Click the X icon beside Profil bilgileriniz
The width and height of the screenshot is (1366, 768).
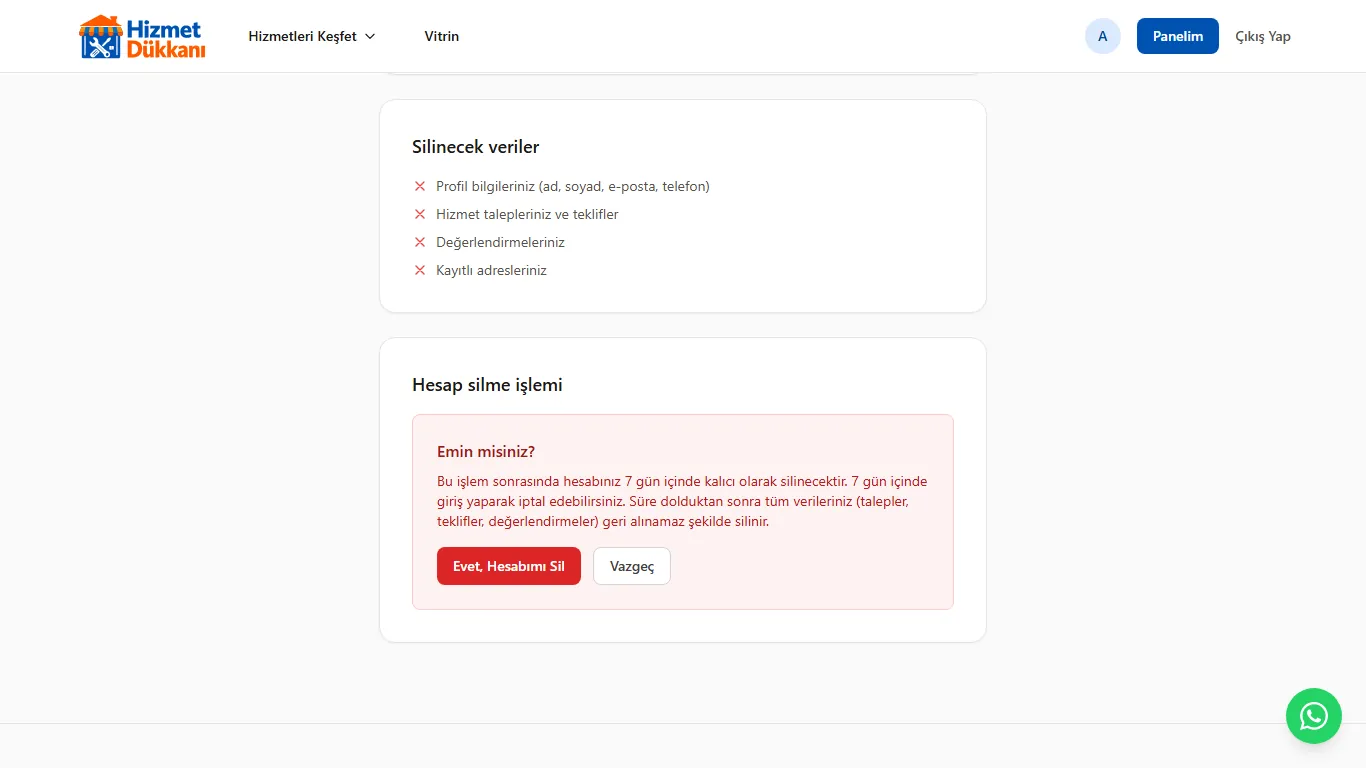point(420,186)
